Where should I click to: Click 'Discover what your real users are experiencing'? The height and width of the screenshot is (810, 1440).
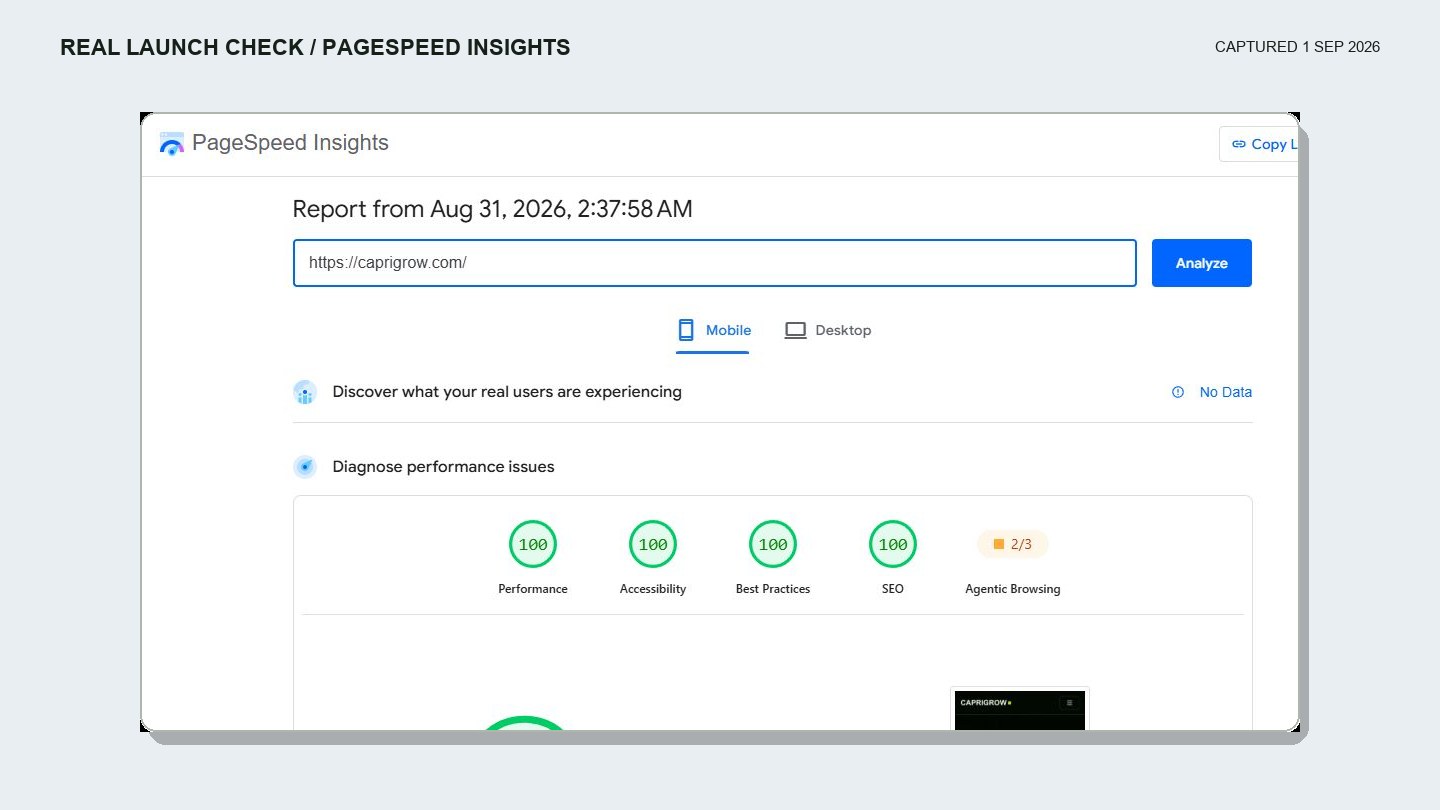click(507, 392)
